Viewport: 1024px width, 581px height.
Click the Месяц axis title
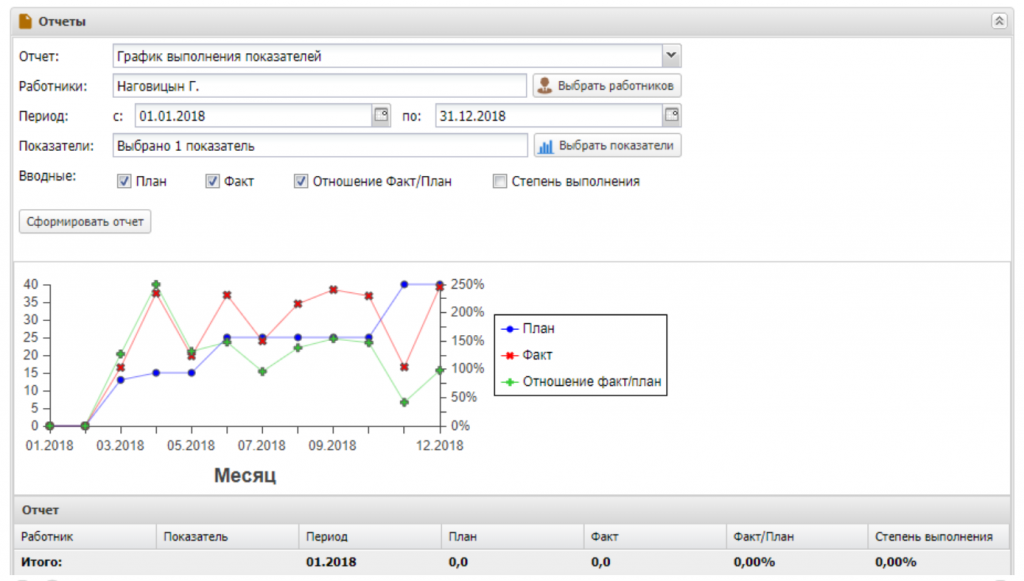[245, 475]
